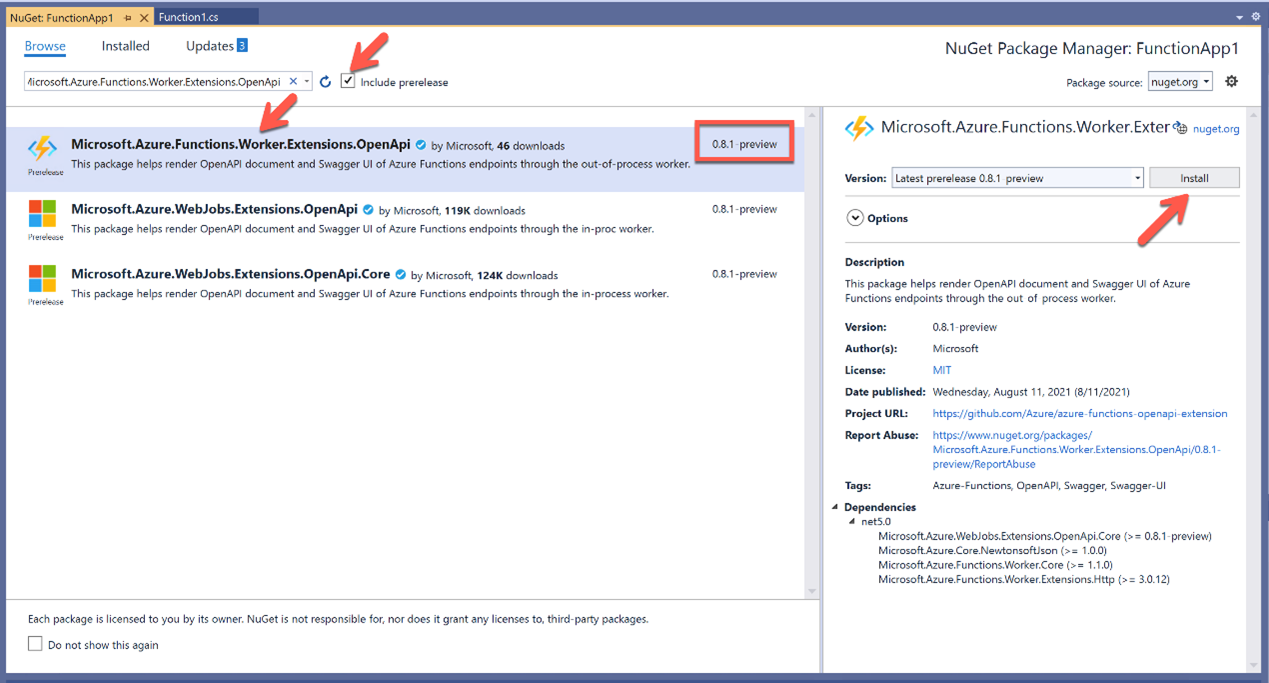Open NuGet settings gear icon
Image resolution: width=1269 pixels, height=683 pixels.
1231,82
